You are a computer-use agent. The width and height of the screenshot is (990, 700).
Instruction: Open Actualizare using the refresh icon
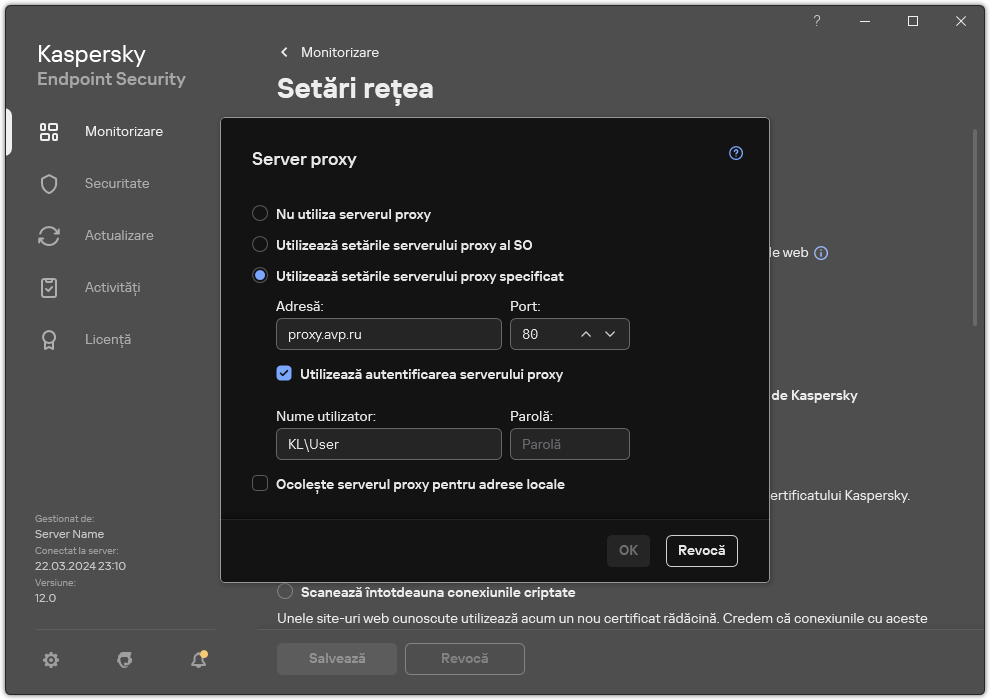[49, 235]
